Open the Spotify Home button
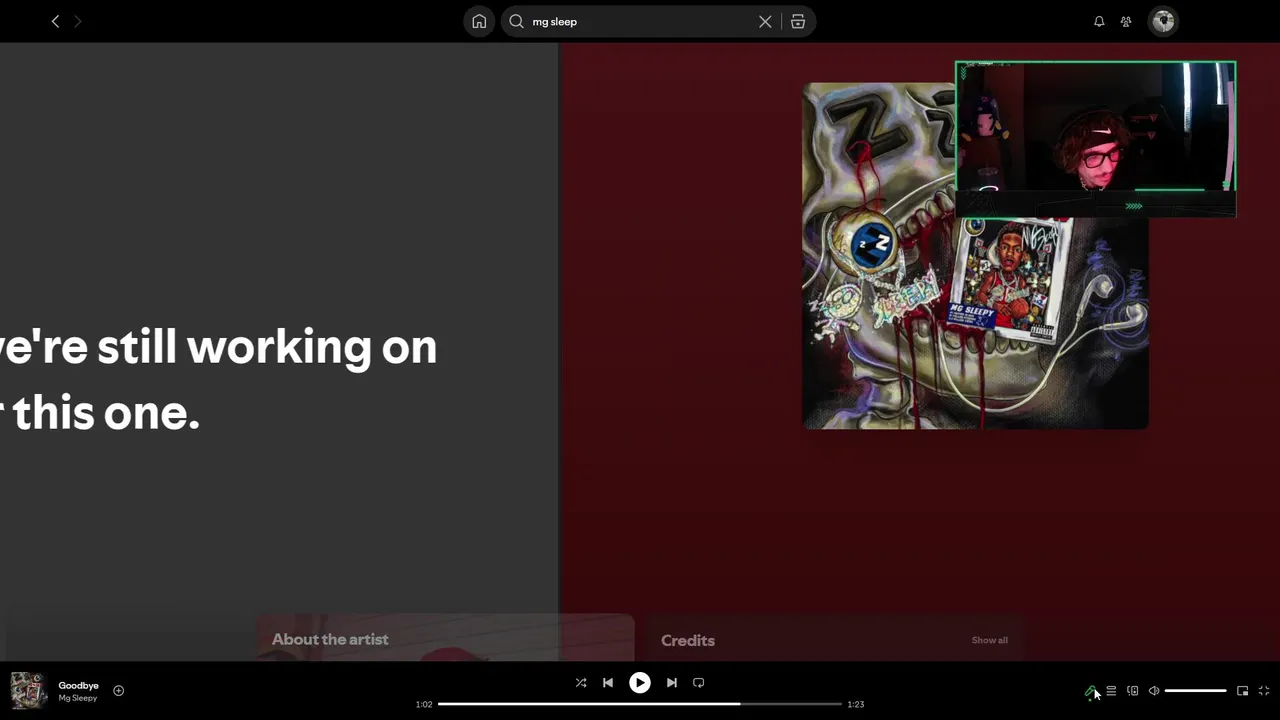The width and height of the screenshot is (1280, 720). click(479, 21)
